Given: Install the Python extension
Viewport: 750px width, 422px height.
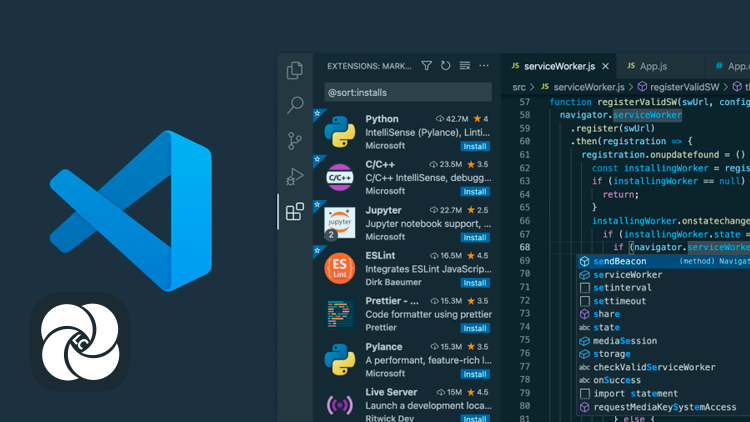Looking at the screenshot, I should (x=475, y=146).
